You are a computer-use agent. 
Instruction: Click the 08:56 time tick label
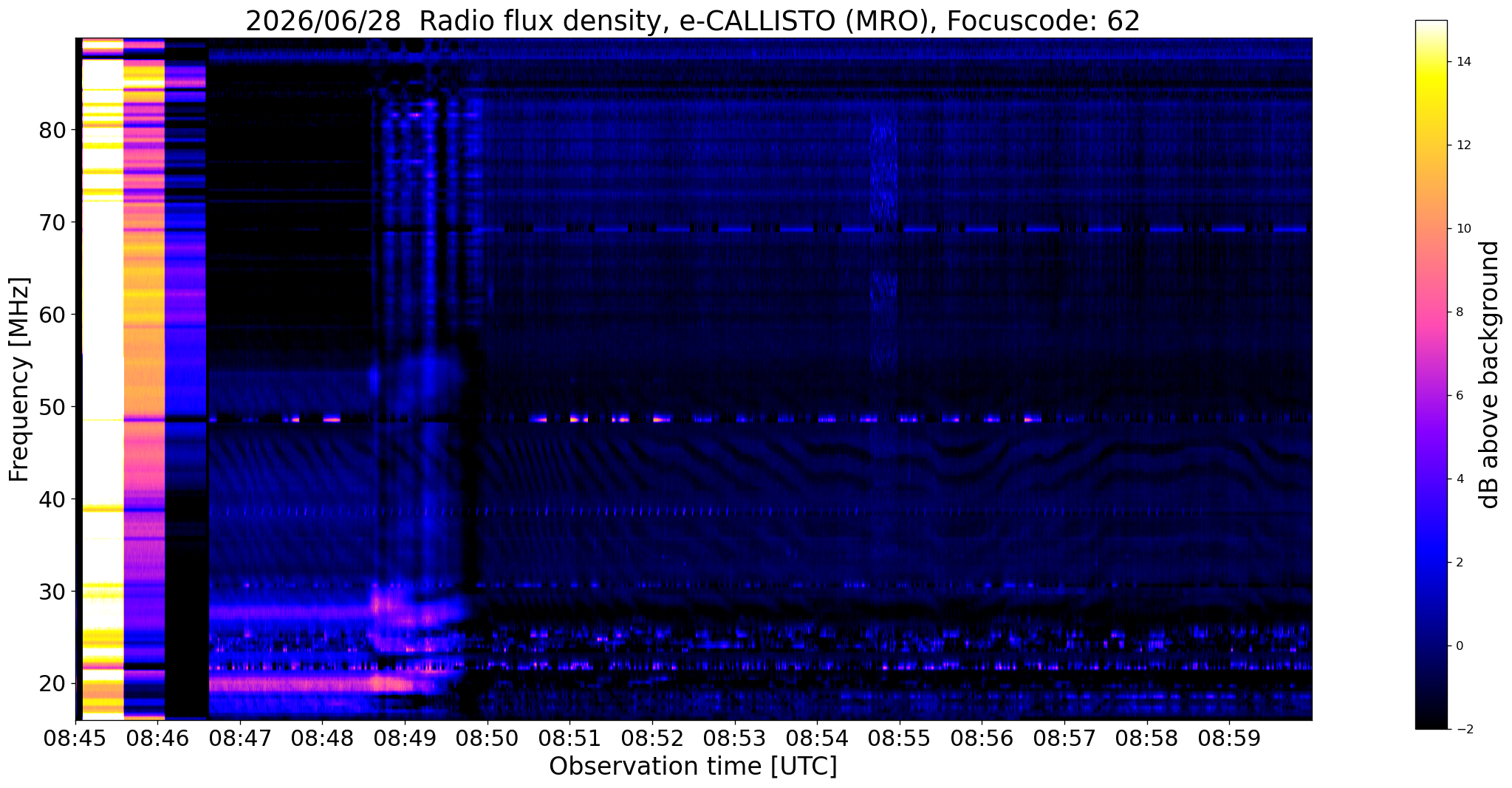pos(982,738)
